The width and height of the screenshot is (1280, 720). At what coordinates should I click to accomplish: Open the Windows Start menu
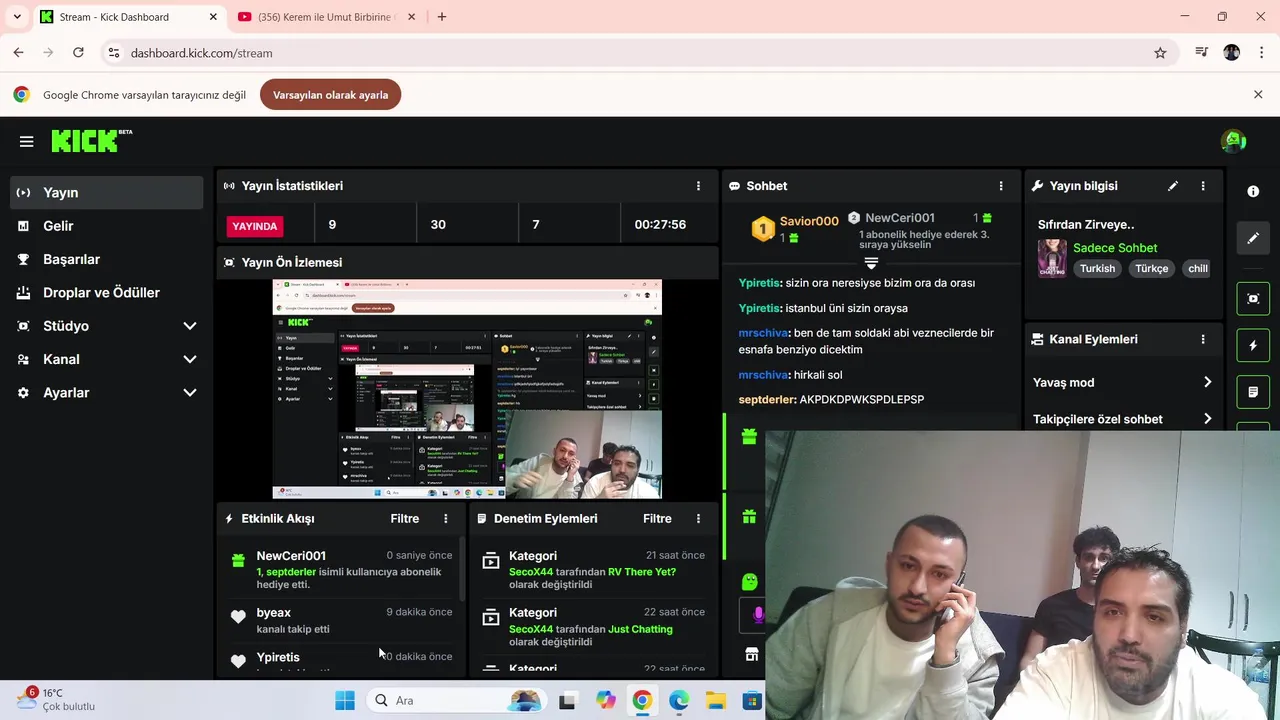pos(345,700)
